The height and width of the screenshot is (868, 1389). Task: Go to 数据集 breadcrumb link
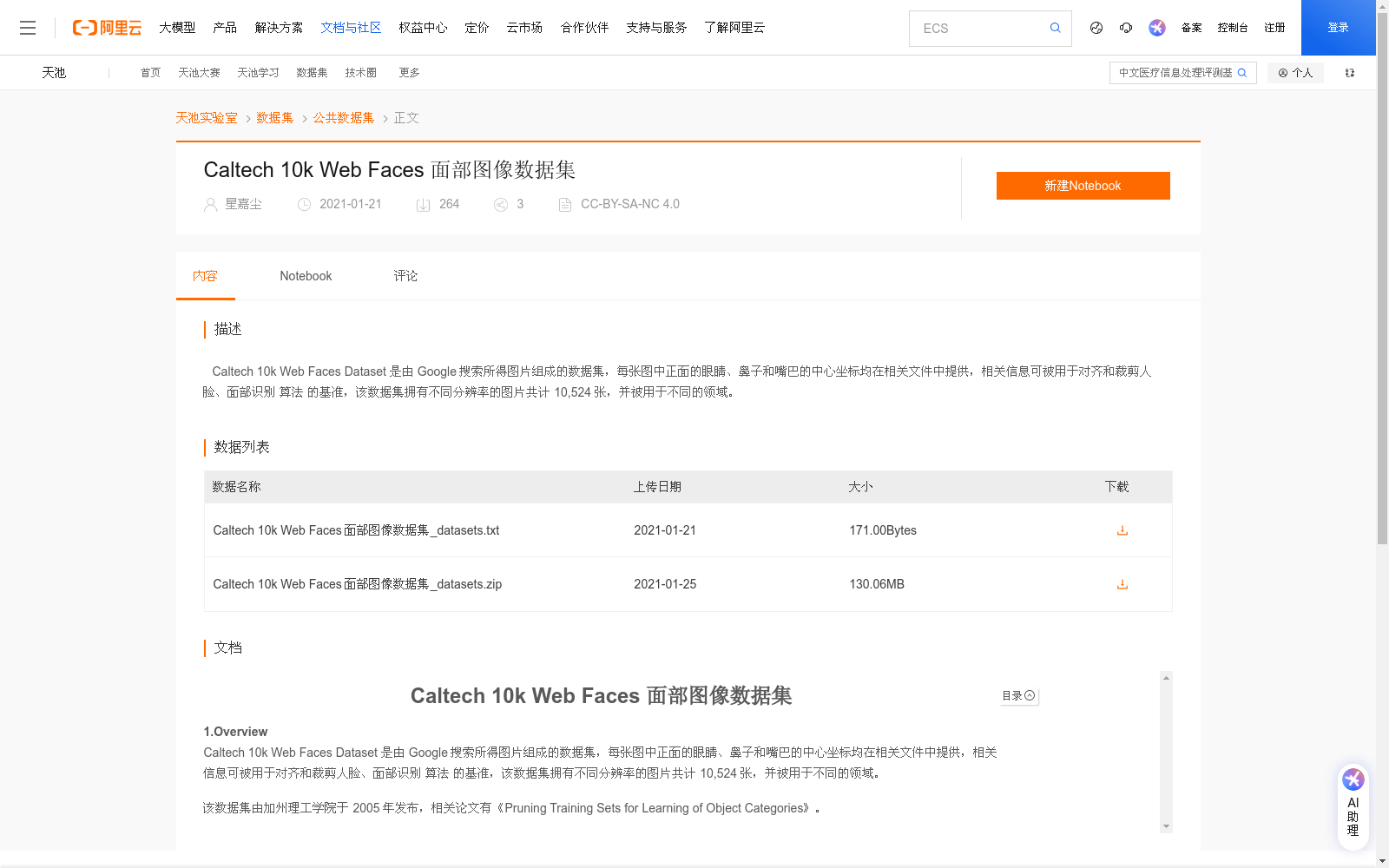point(275,118)
